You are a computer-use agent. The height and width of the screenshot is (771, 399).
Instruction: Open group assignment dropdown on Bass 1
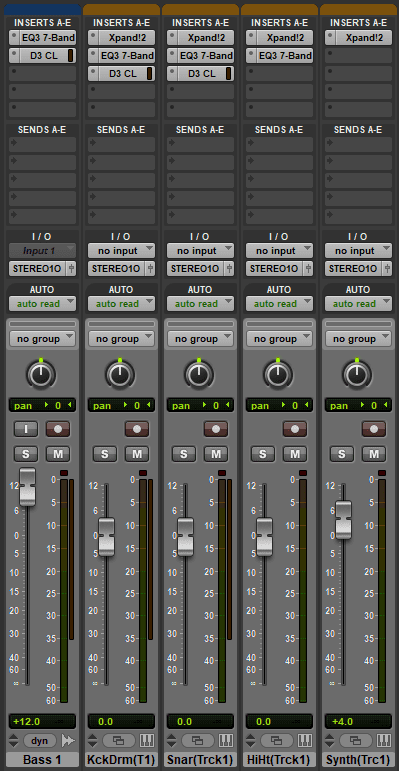[42, 339]
